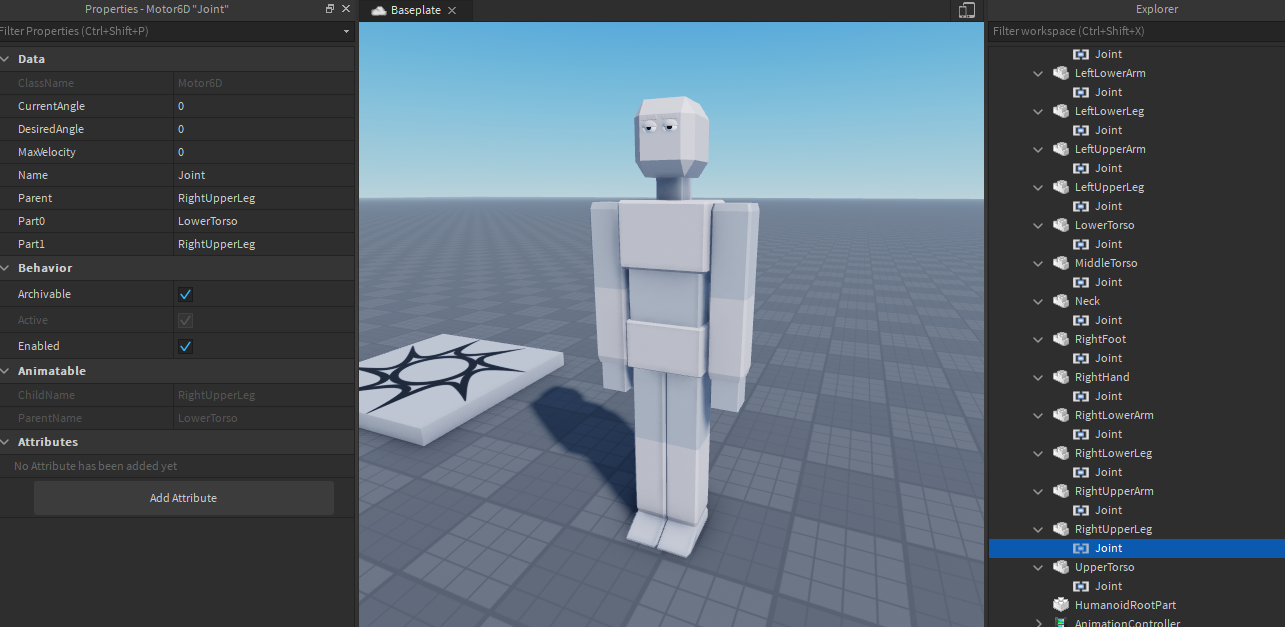
Task: Click the RightLowerLeg mesh part icon
Action: coord(1061,453)
